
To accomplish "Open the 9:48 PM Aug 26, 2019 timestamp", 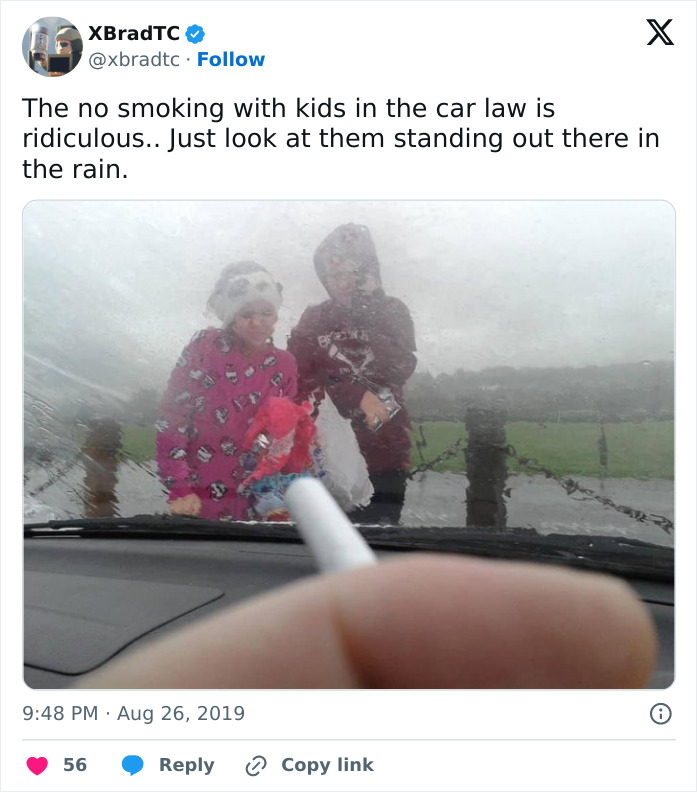I will click(x=133, y=713).
